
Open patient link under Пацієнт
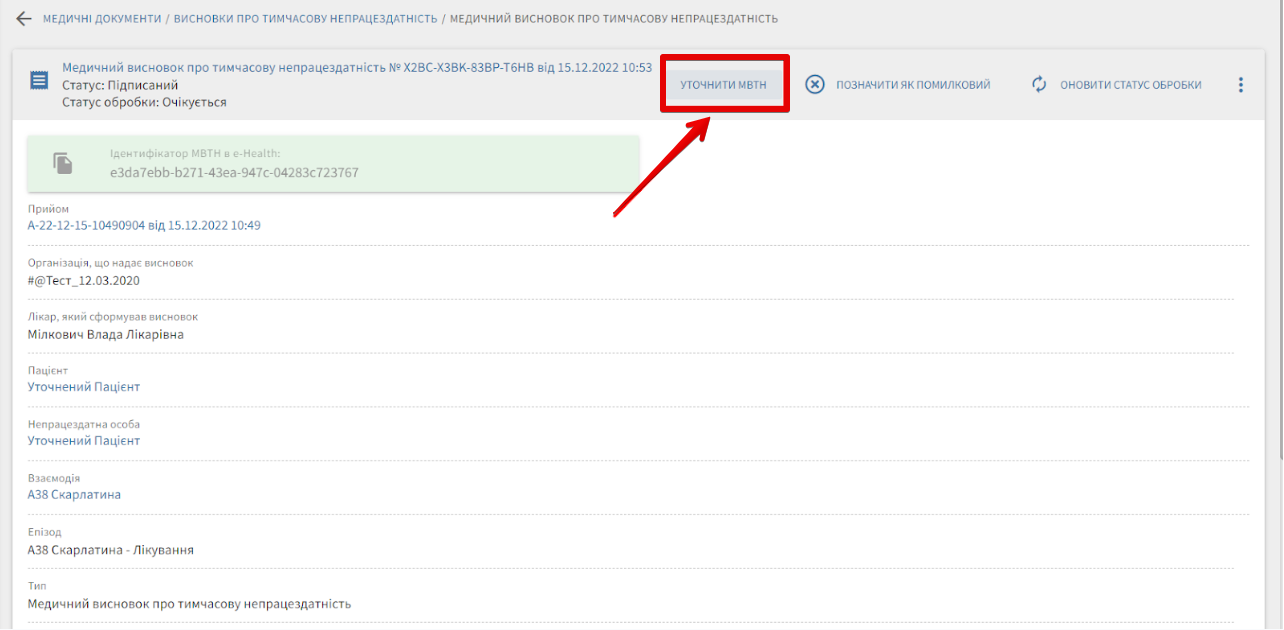click(84, 387)
